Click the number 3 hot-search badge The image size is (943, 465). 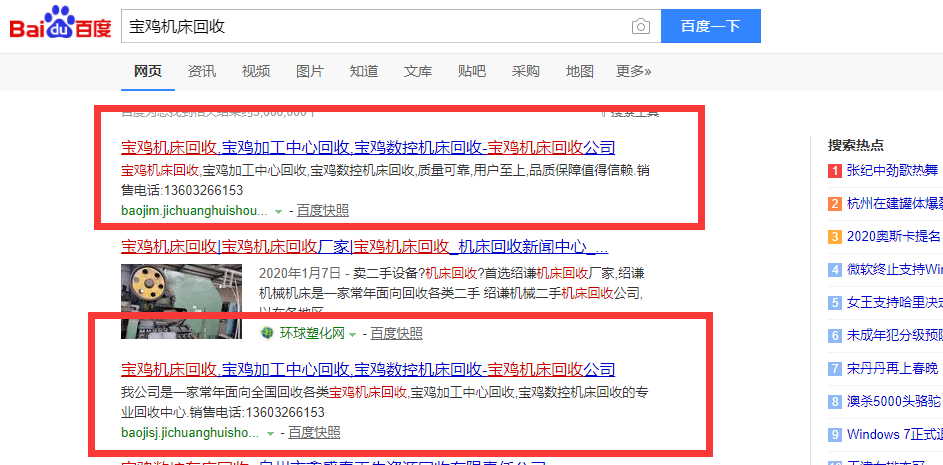tap(834, 236)
